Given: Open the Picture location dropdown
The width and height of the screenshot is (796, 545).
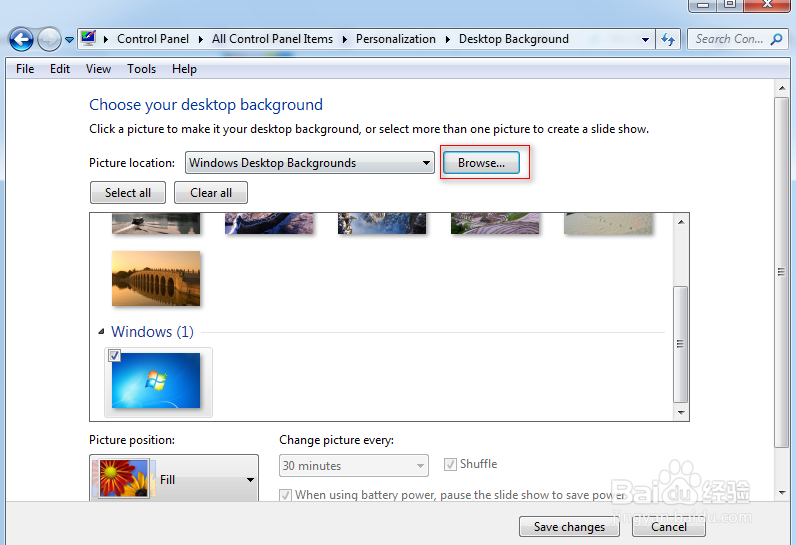Looking at the screenshot, I should (x=310, y=163).
